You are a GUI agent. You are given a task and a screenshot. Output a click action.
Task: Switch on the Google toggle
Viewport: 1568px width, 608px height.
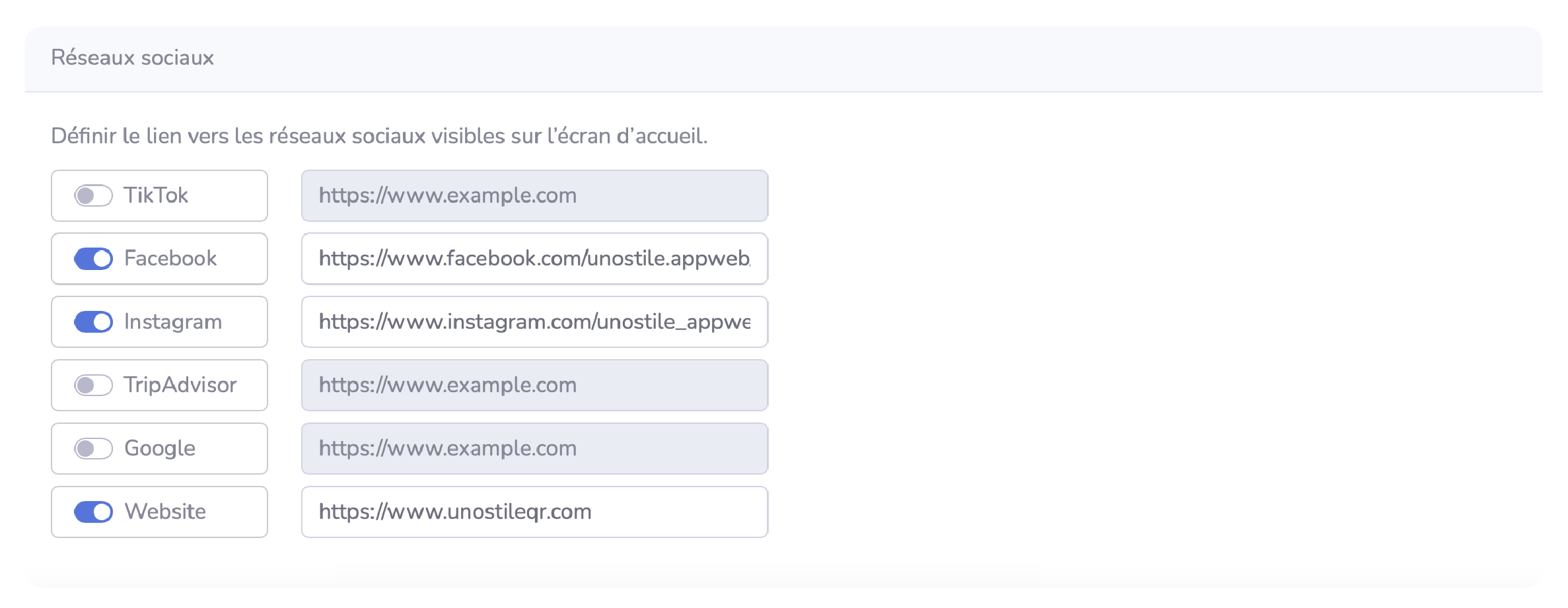93,449
